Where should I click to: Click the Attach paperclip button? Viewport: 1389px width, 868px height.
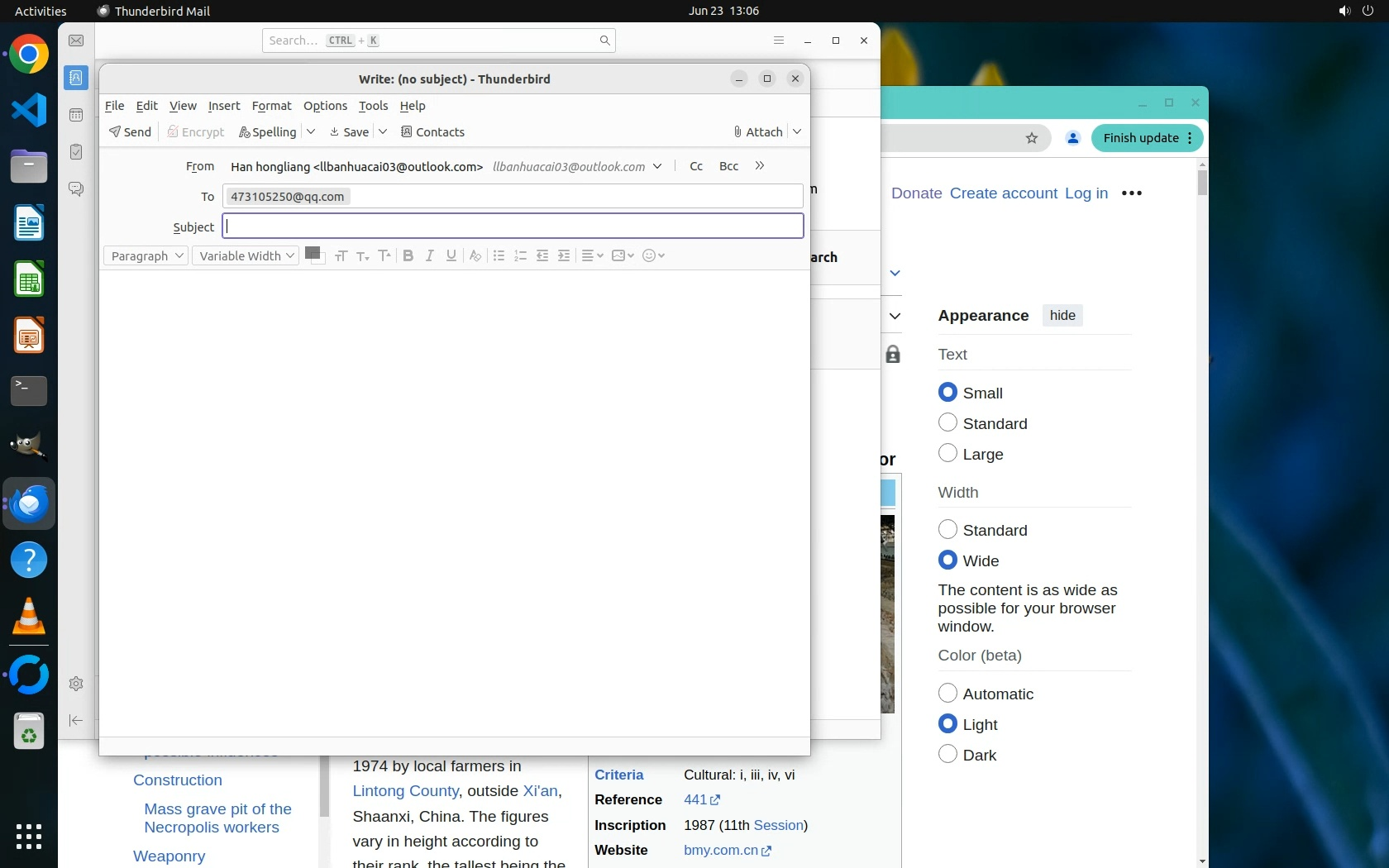click(757, 132)
